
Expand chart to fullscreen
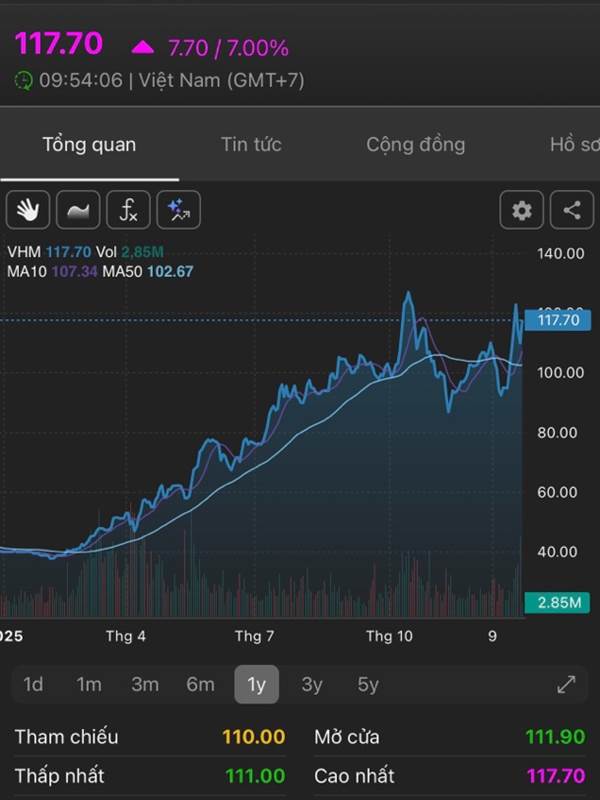pyautogui.click(x=566, y=684)
